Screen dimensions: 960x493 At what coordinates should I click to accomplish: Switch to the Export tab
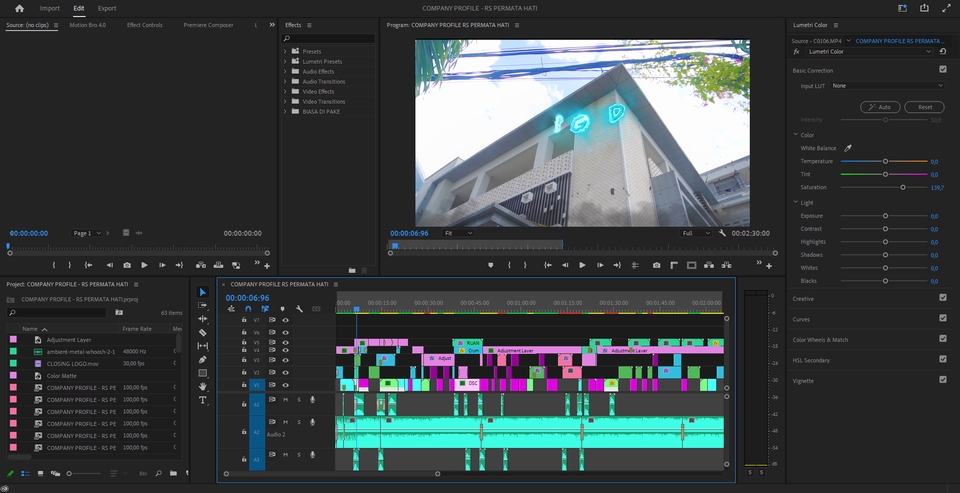[107, 9]
